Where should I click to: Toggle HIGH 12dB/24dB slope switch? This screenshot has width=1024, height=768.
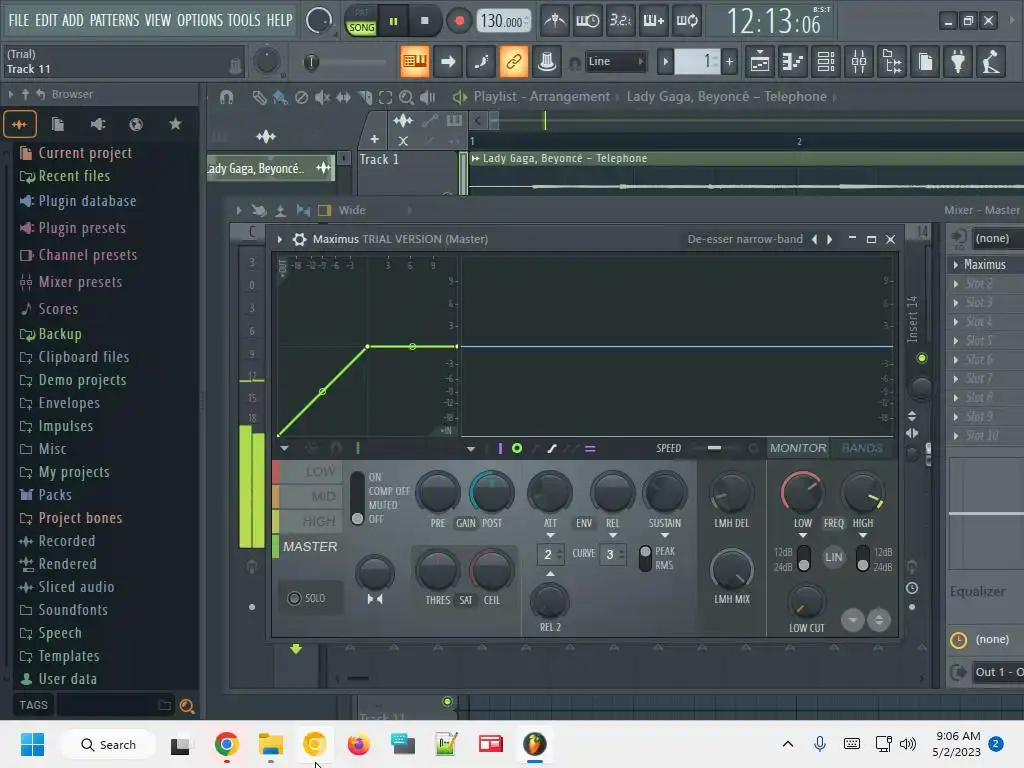[x=863, y=558]
